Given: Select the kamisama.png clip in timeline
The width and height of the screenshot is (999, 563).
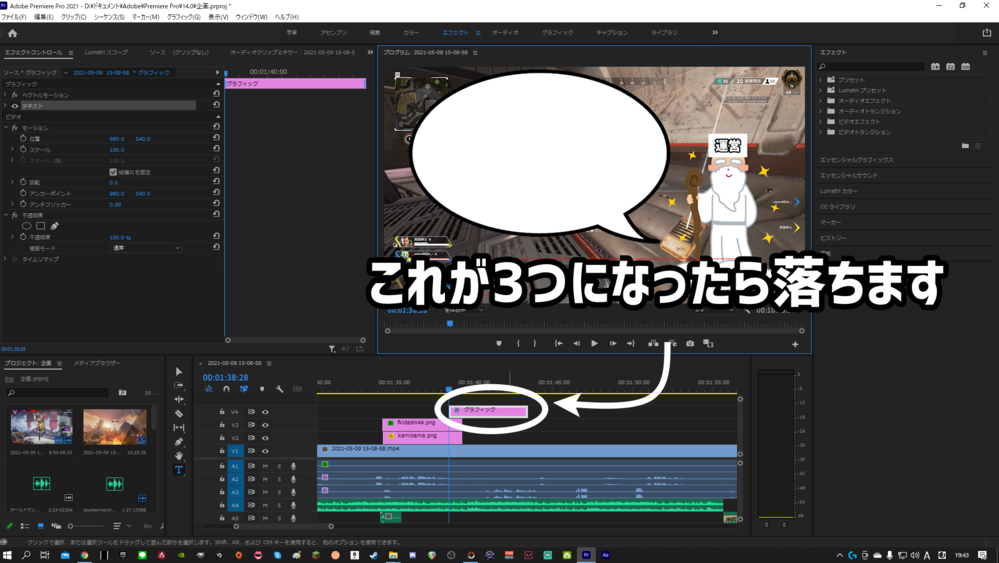Looking at the screenshot, I should pos(422,436).
